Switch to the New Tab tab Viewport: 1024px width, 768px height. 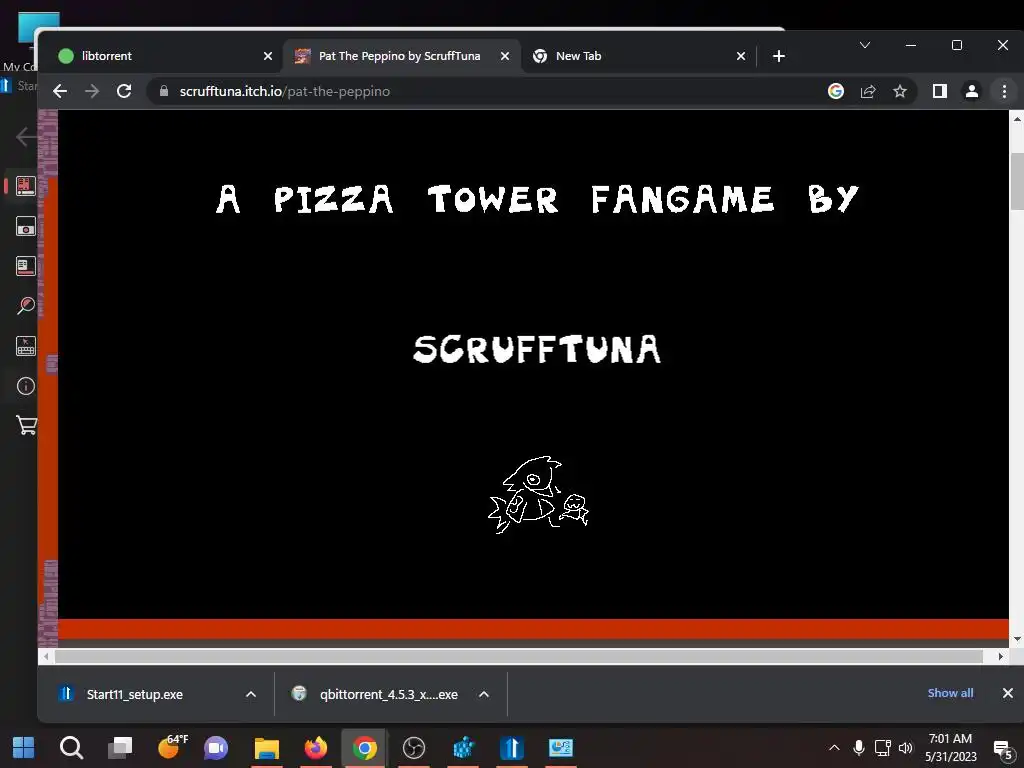coord(639,56)
